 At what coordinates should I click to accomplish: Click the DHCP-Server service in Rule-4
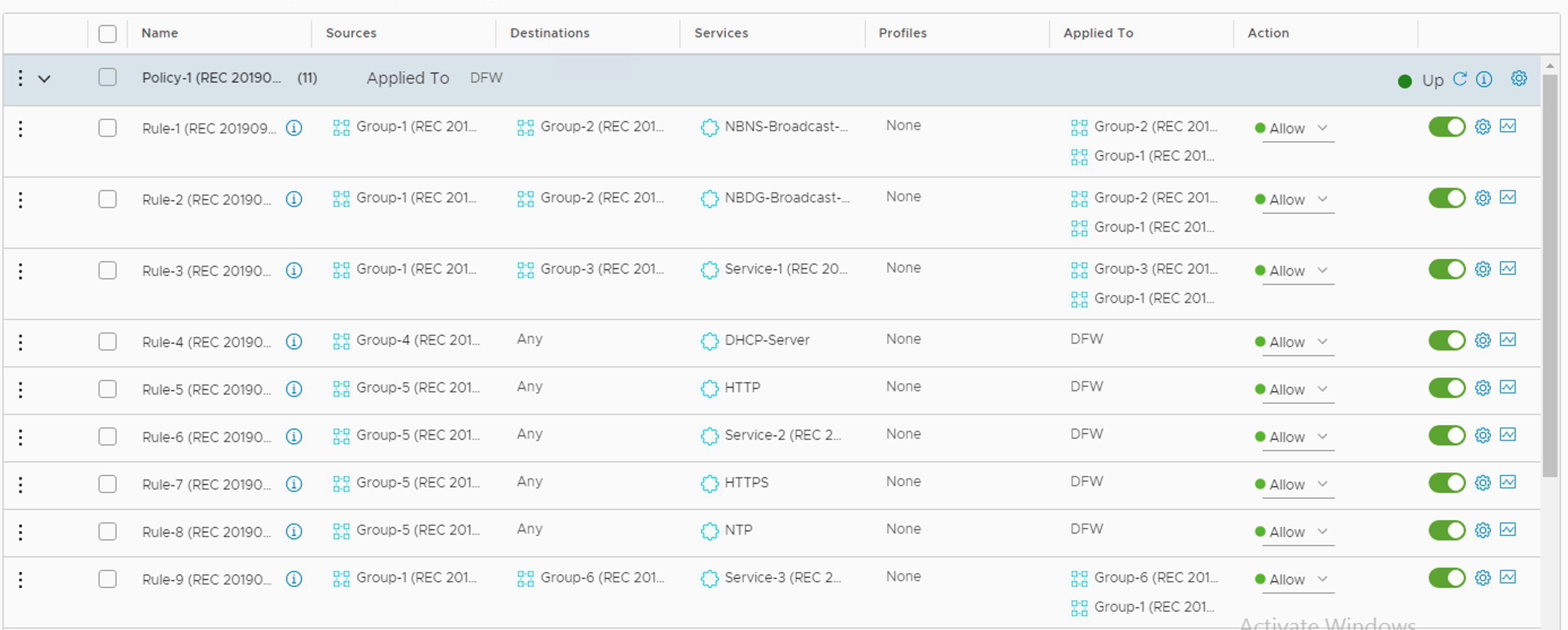click(766, 340)
